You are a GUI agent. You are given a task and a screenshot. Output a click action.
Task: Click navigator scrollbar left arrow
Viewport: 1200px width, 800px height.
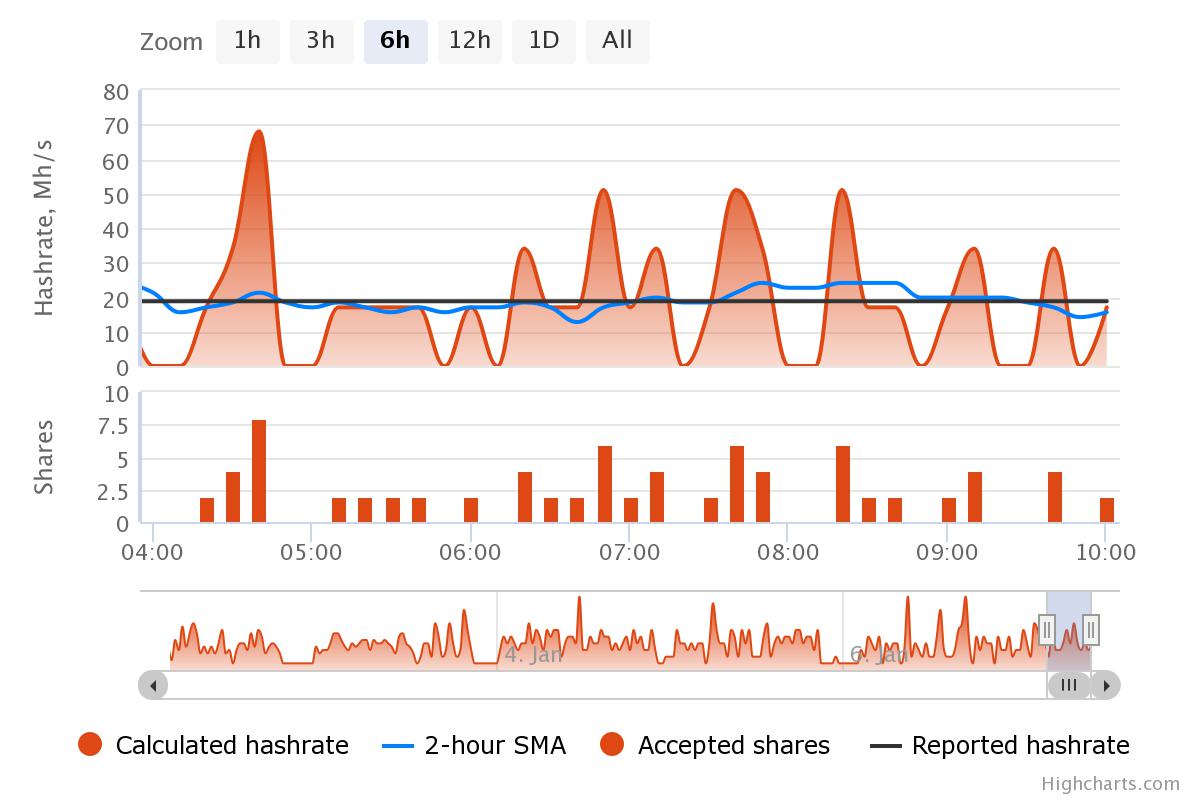(x=153, y=685)
